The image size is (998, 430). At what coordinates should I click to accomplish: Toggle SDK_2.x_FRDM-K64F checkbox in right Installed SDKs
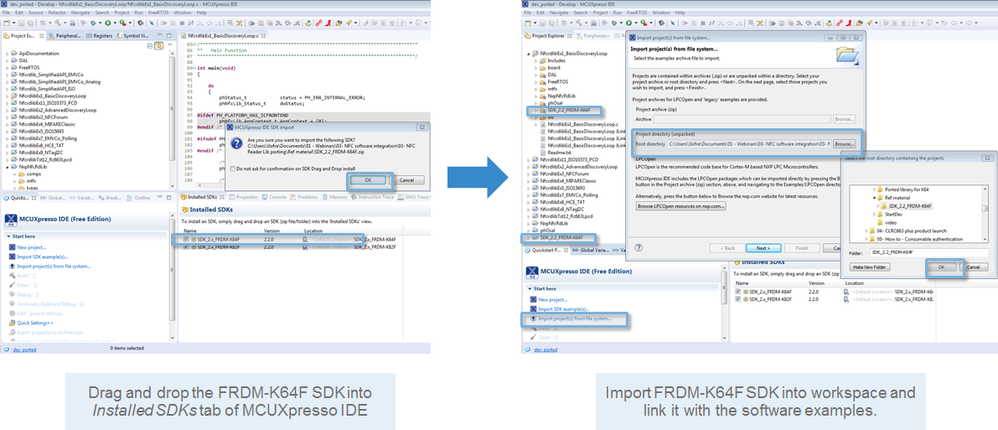click(738, 291)
